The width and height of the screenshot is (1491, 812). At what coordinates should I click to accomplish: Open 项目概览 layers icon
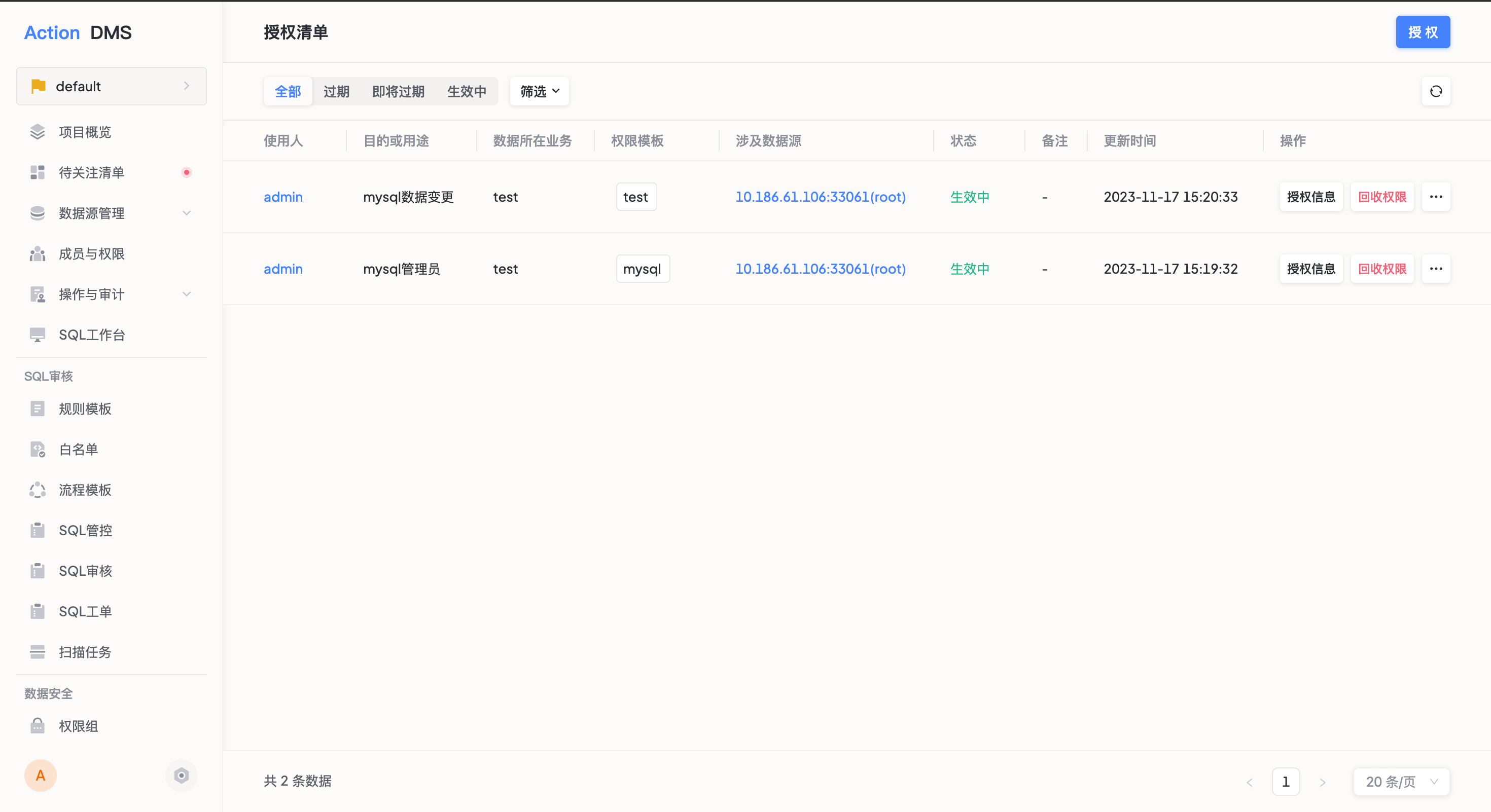pyautogui.click(x=38, y=132)
